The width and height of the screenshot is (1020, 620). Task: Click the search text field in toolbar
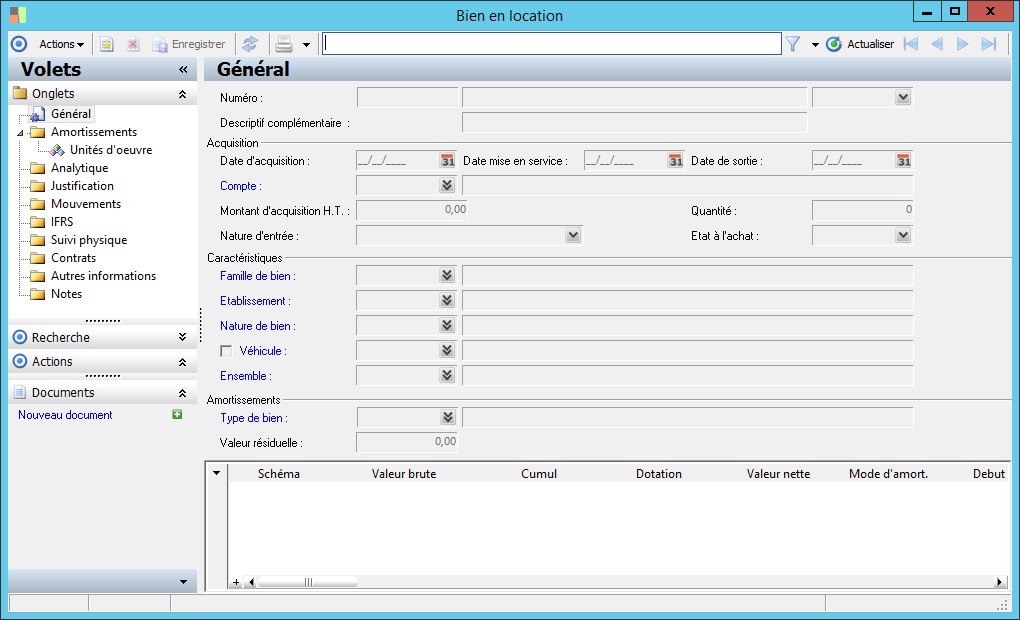tap(551, 44)
